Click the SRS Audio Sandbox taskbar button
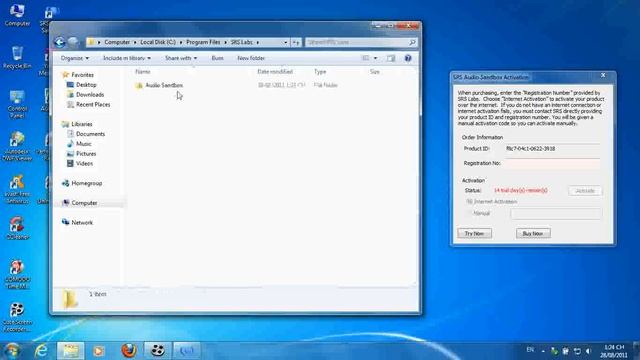640x360 pixels. pyautogui.click(x=187, y=350)
